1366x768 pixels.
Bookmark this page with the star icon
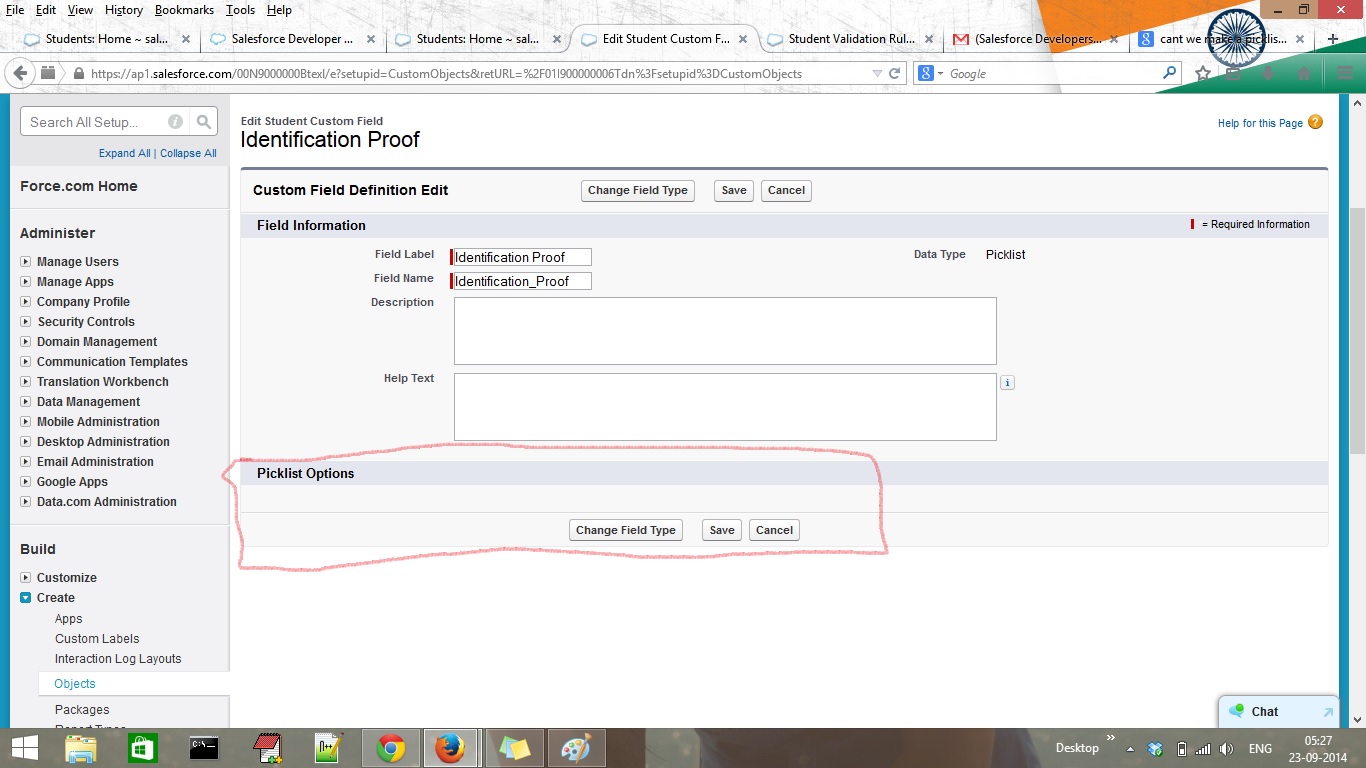click(1203, 73)
